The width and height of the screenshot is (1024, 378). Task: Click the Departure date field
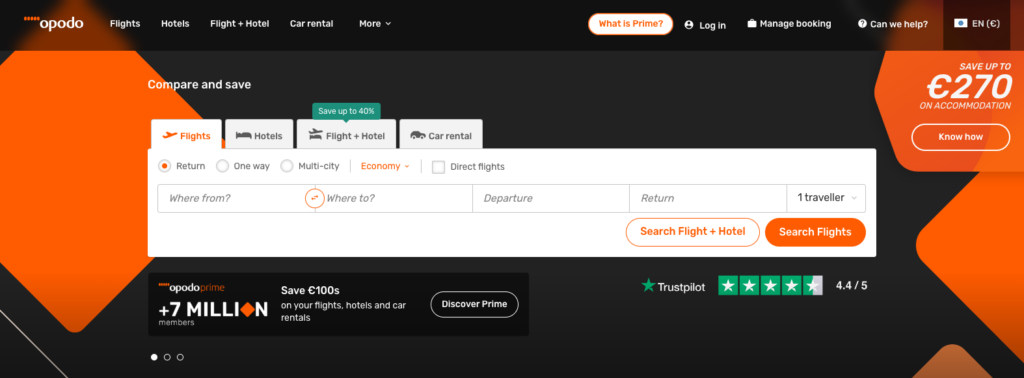click(x=551, y=198)
